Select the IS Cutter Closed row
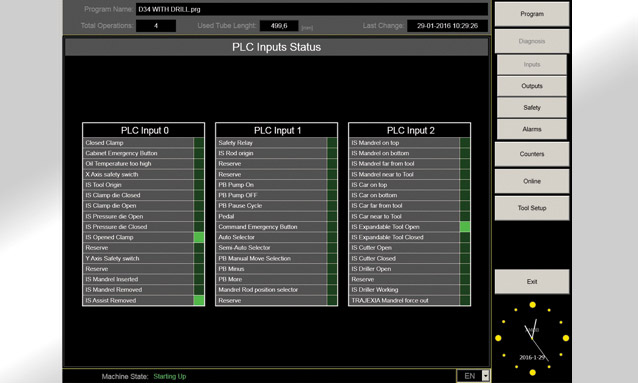Screen dimensions: 638x383 (409, 258)
